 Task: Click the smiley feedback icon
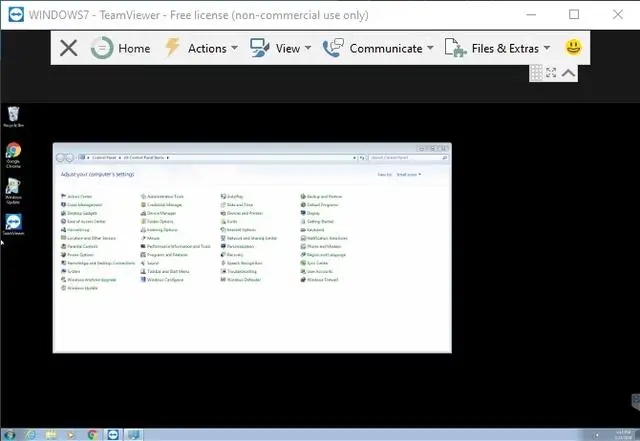pos(573,47)
